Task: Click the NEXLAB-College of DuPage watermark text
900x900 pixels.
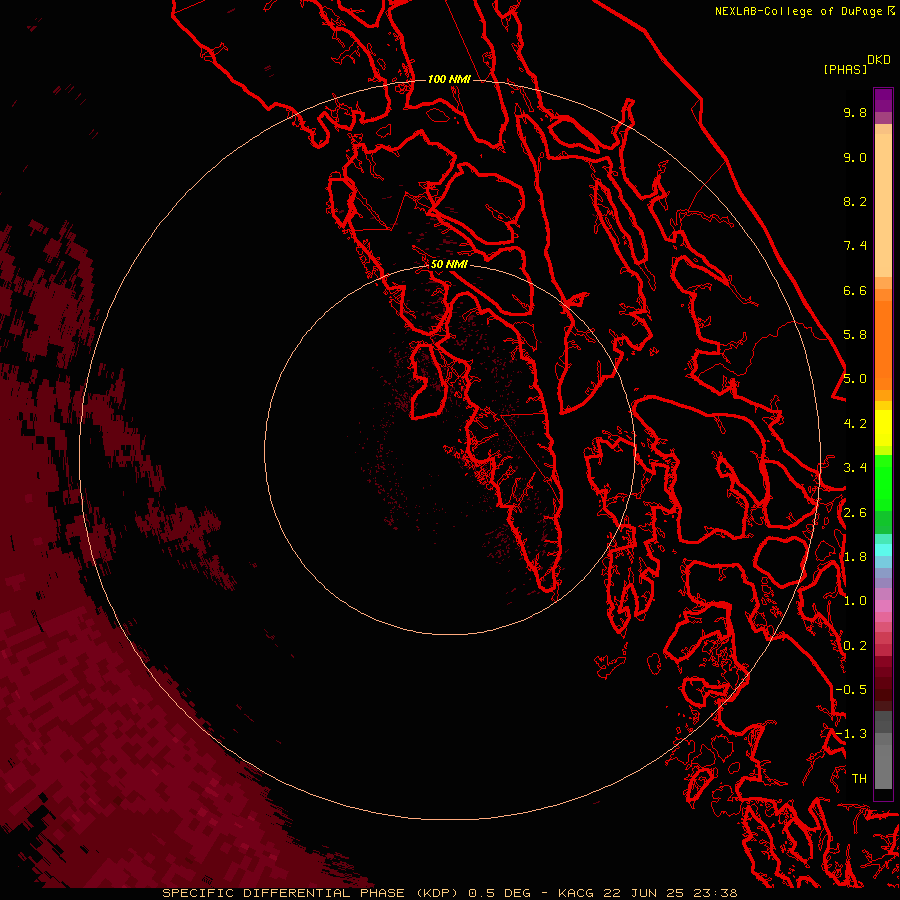Action: [x=800, y=11]
